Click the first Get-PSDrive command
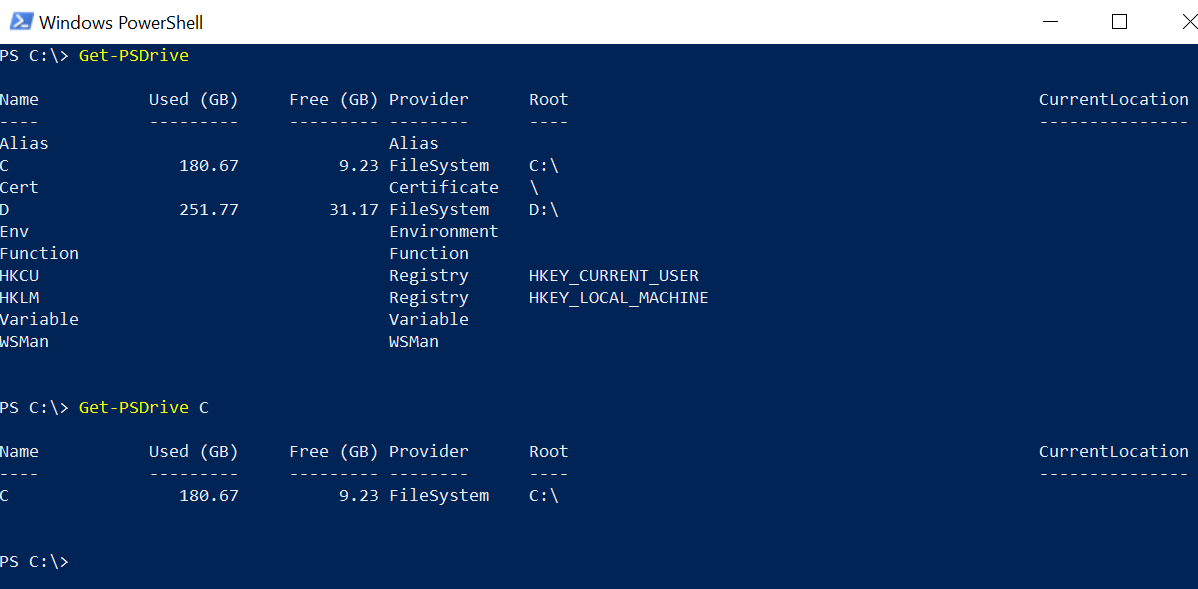 (x=134, y=56)
